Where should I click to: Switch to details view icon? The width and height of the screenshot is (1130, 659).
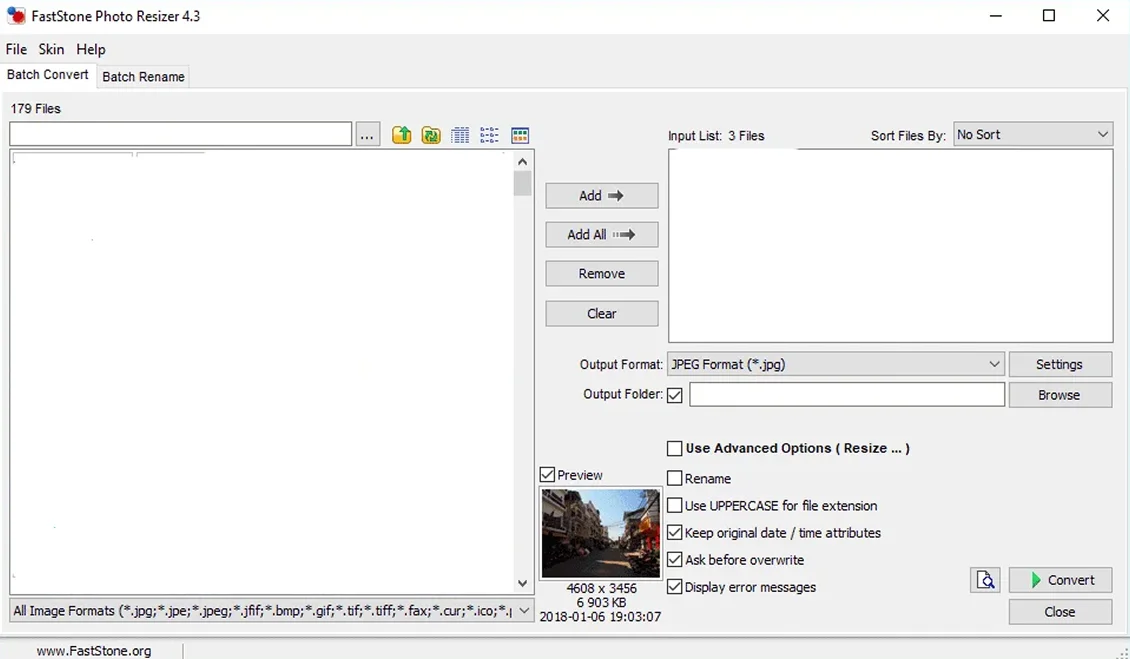click(x=460, y=135)
